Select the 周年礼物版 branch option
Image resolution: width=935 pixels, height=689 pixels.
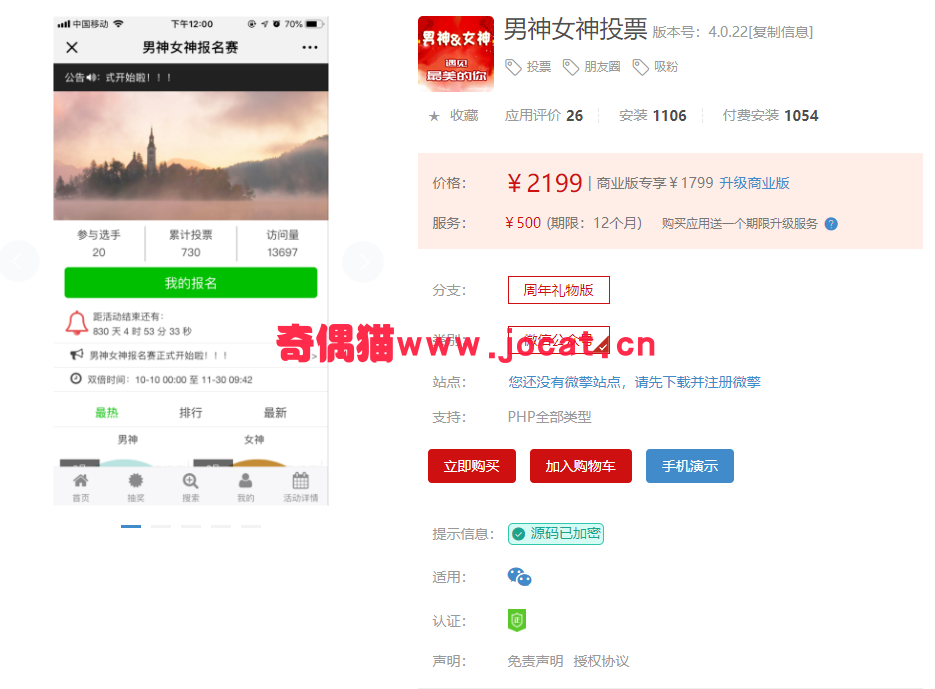(559, 290)
